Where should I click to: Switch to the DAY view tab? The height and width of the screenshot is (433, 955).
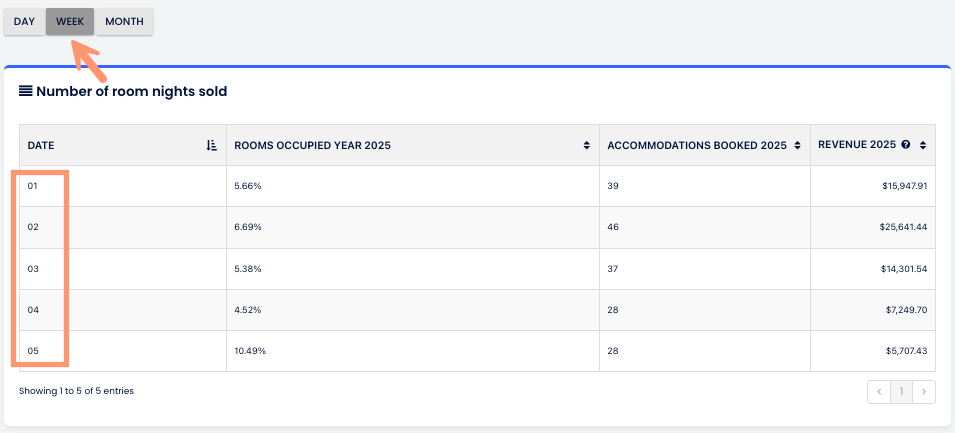(24, 21)
